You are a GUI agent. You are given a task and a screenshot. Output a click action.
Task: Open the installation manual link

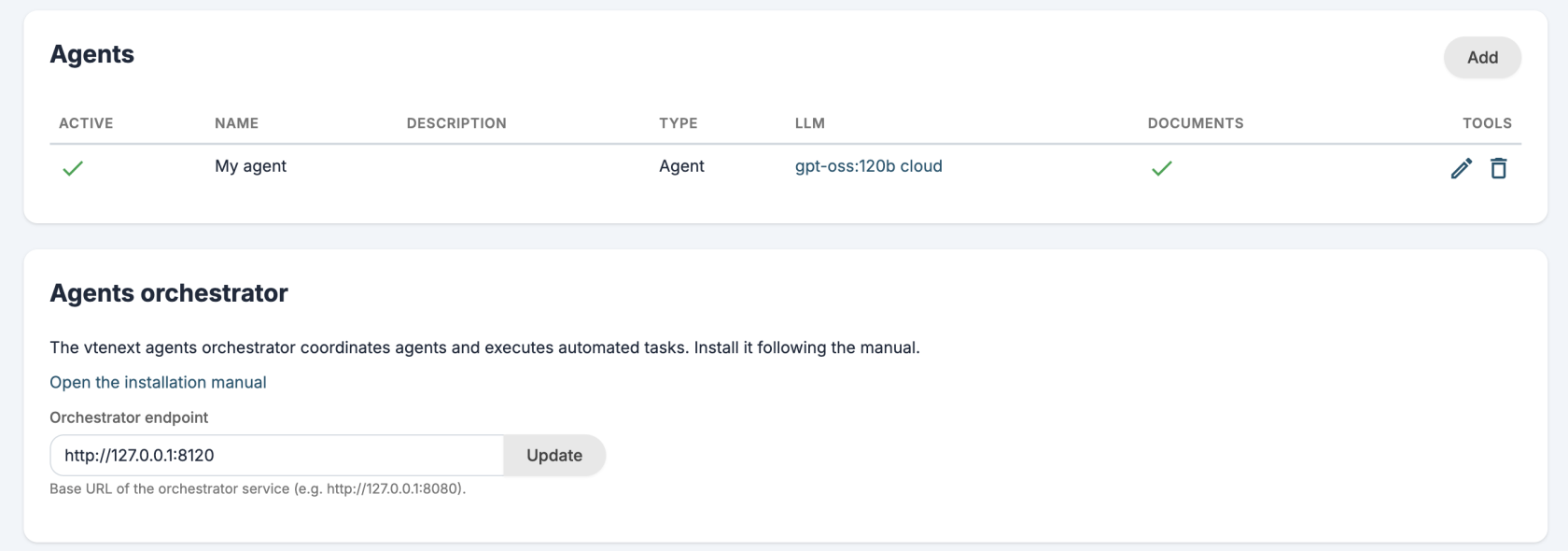[x=158, y=382]
